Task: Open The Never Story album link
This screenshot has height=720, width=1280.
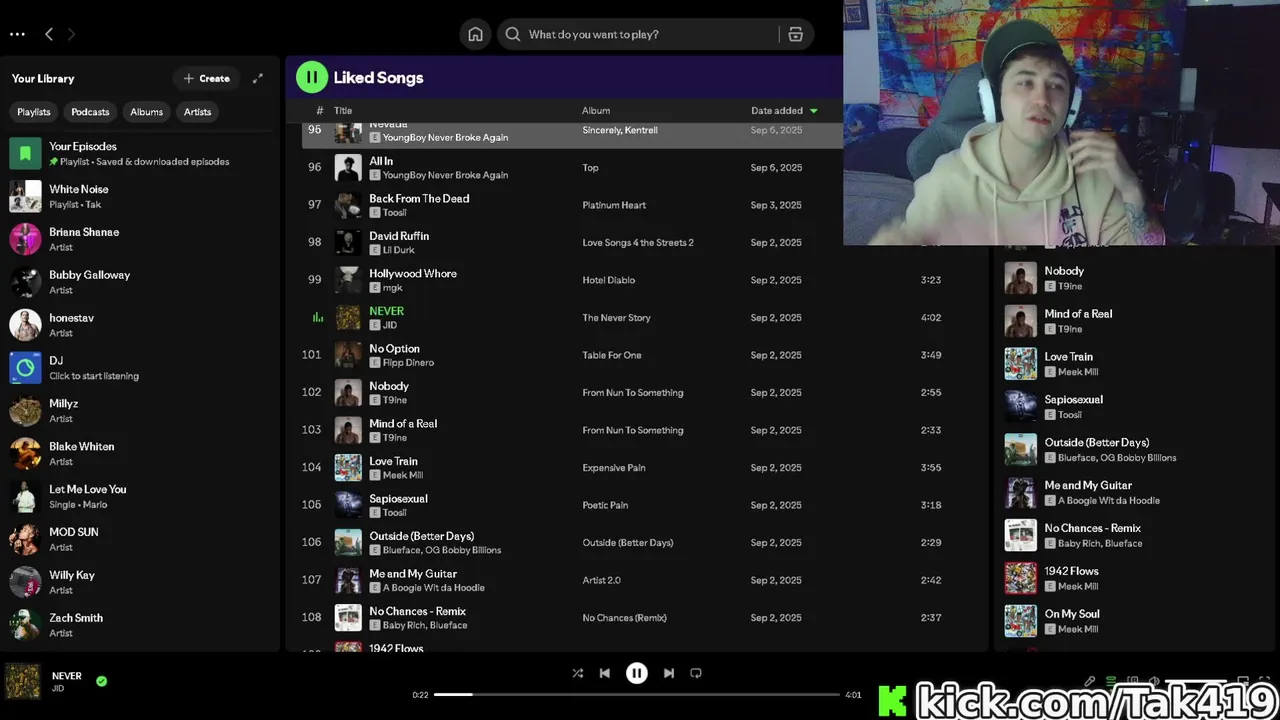Action: 617,318
